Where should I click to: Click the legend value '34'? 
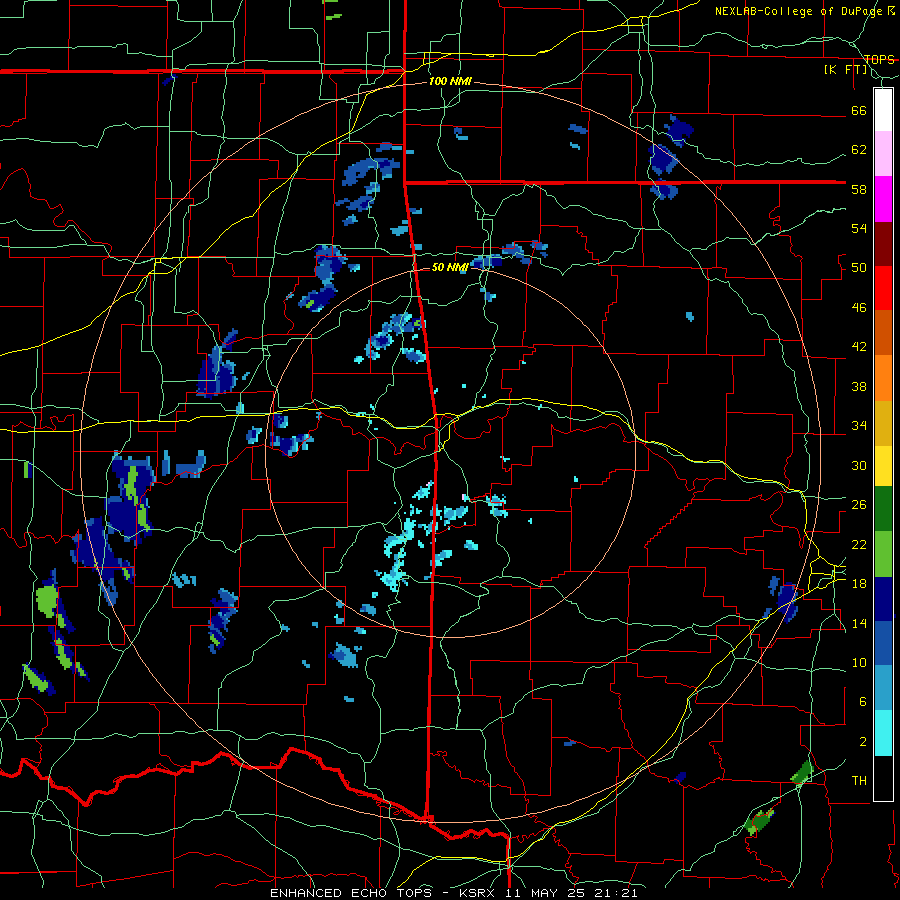click(859, 426)
